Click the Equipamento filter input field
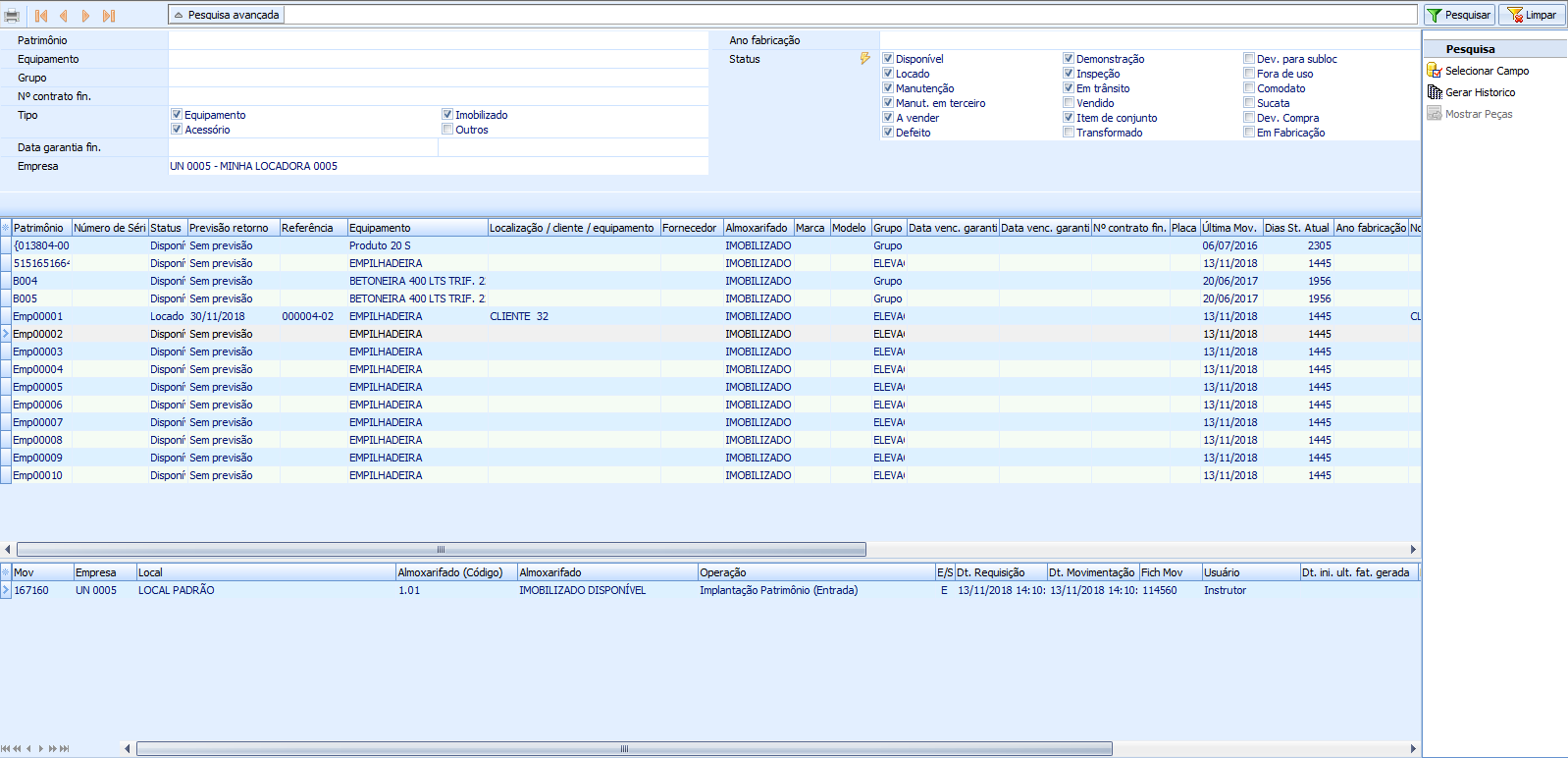Viewport: 1568px width, 758px height. pyautogui.click(x=438, y=59)
